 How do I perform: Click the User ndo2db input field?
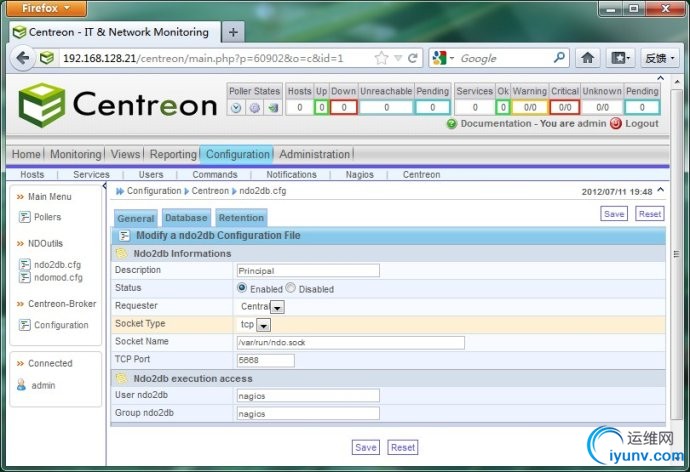pos(308,396)
